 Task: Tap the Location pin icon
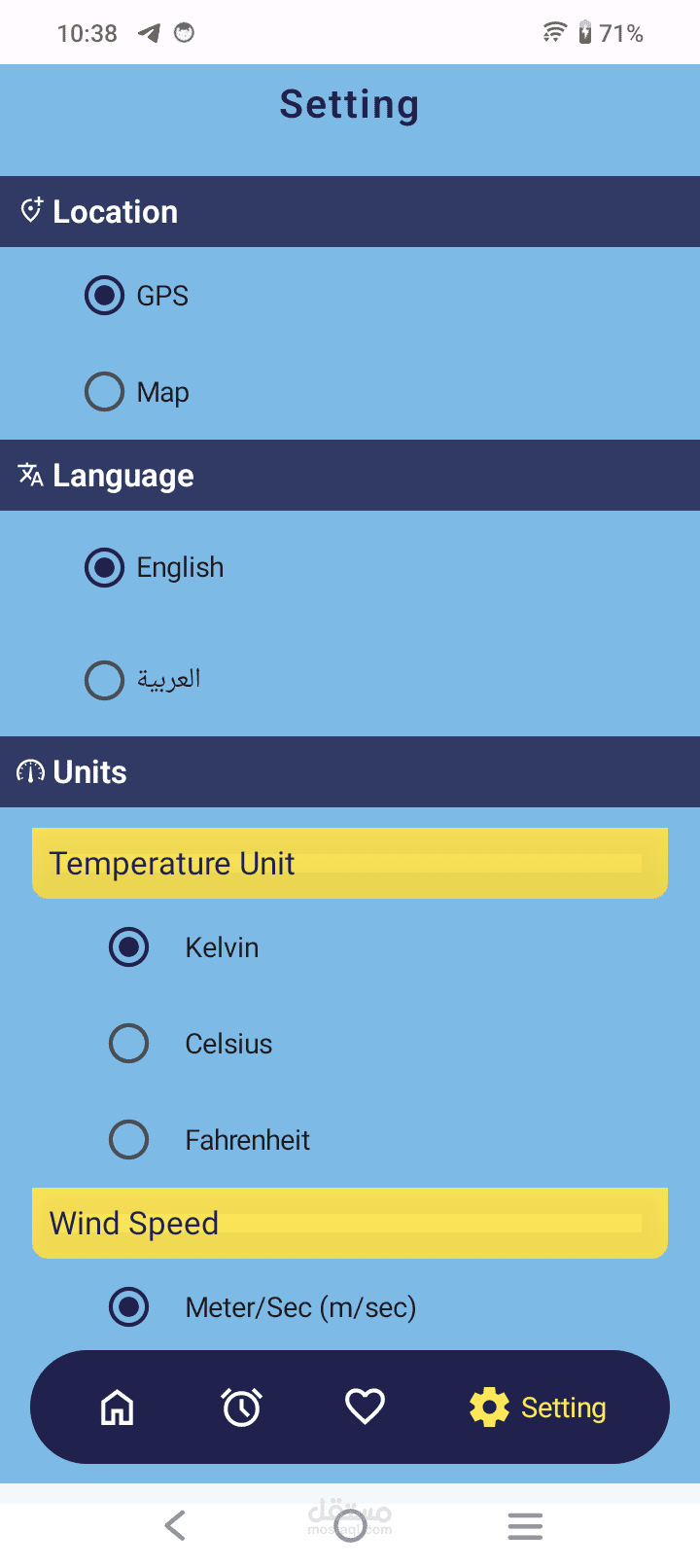point(31,211)
